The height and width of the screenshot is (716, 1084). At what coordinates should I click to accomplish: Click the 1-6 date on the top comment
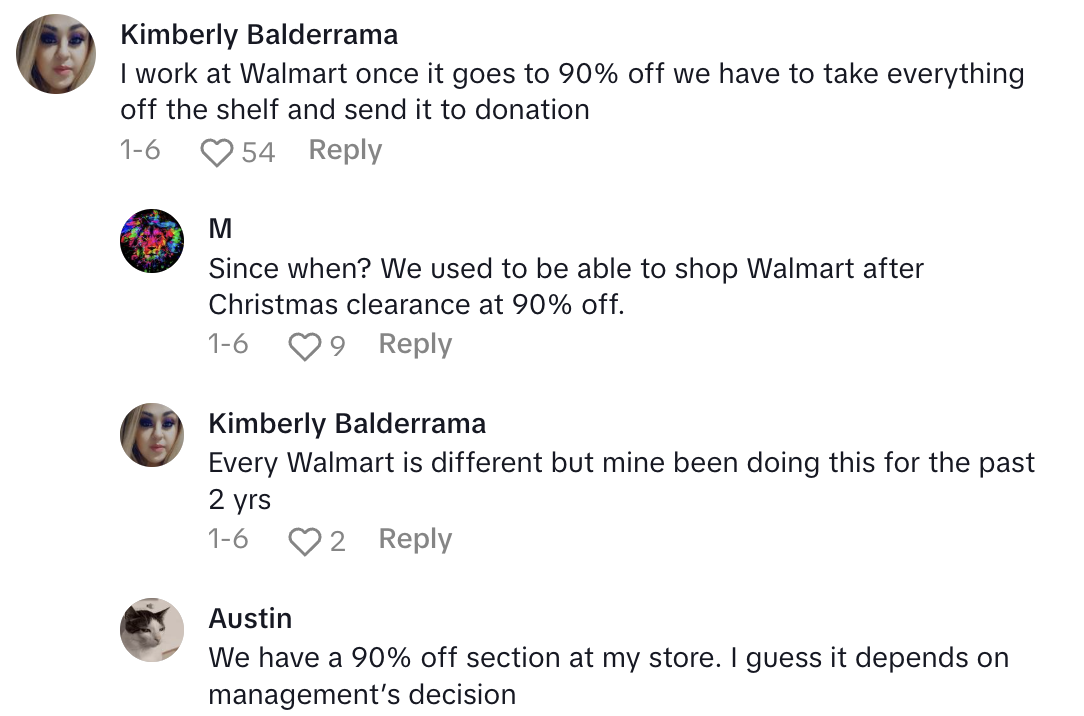[140, 150]
